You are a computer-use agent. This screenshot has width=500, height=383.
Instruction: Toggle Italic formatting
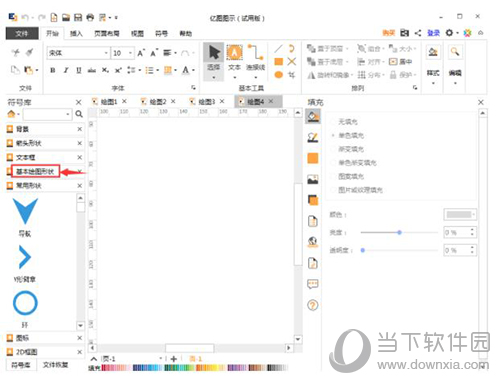tap(66, 70)
